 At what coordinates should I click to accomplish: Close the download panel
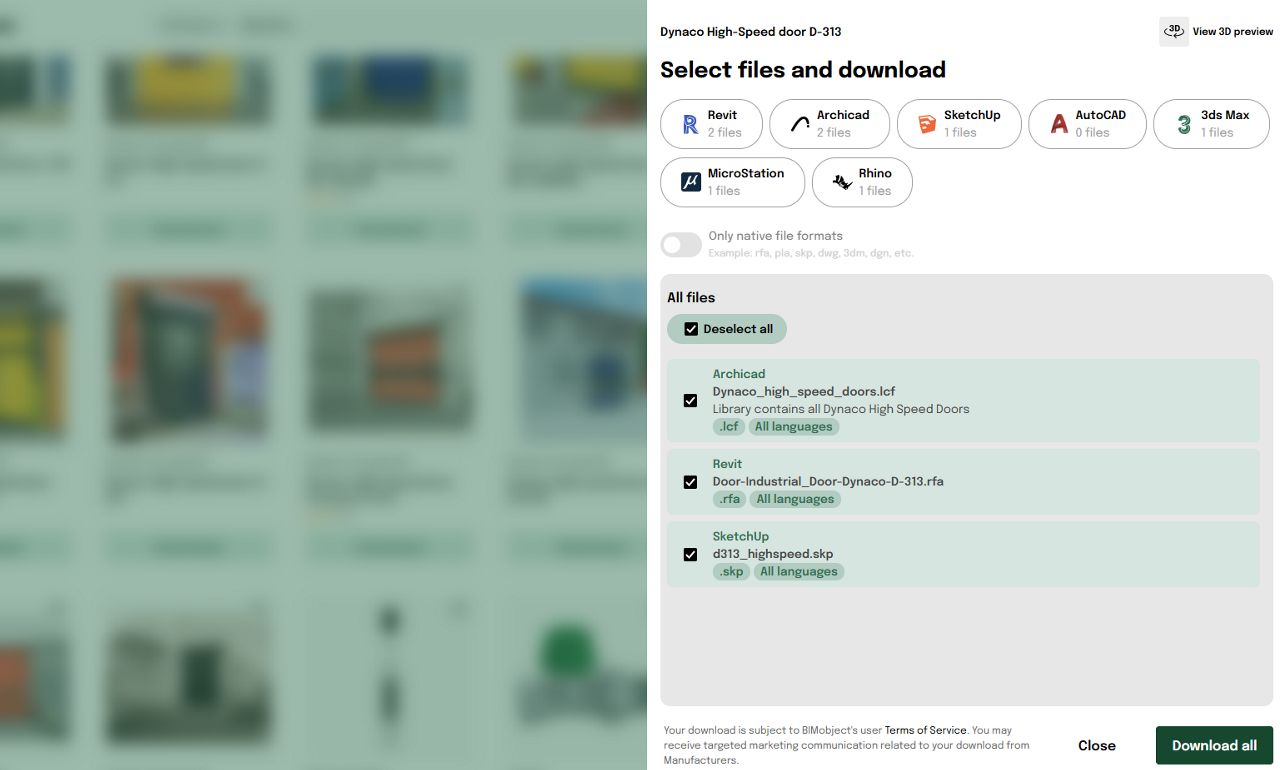tap(1097, 746)
